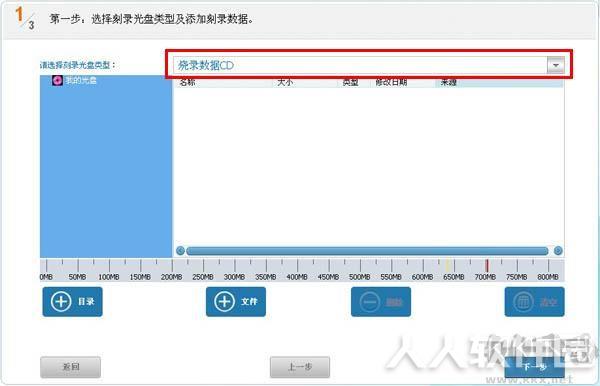Click the disabled delete (minus) button

coord(381,302)
